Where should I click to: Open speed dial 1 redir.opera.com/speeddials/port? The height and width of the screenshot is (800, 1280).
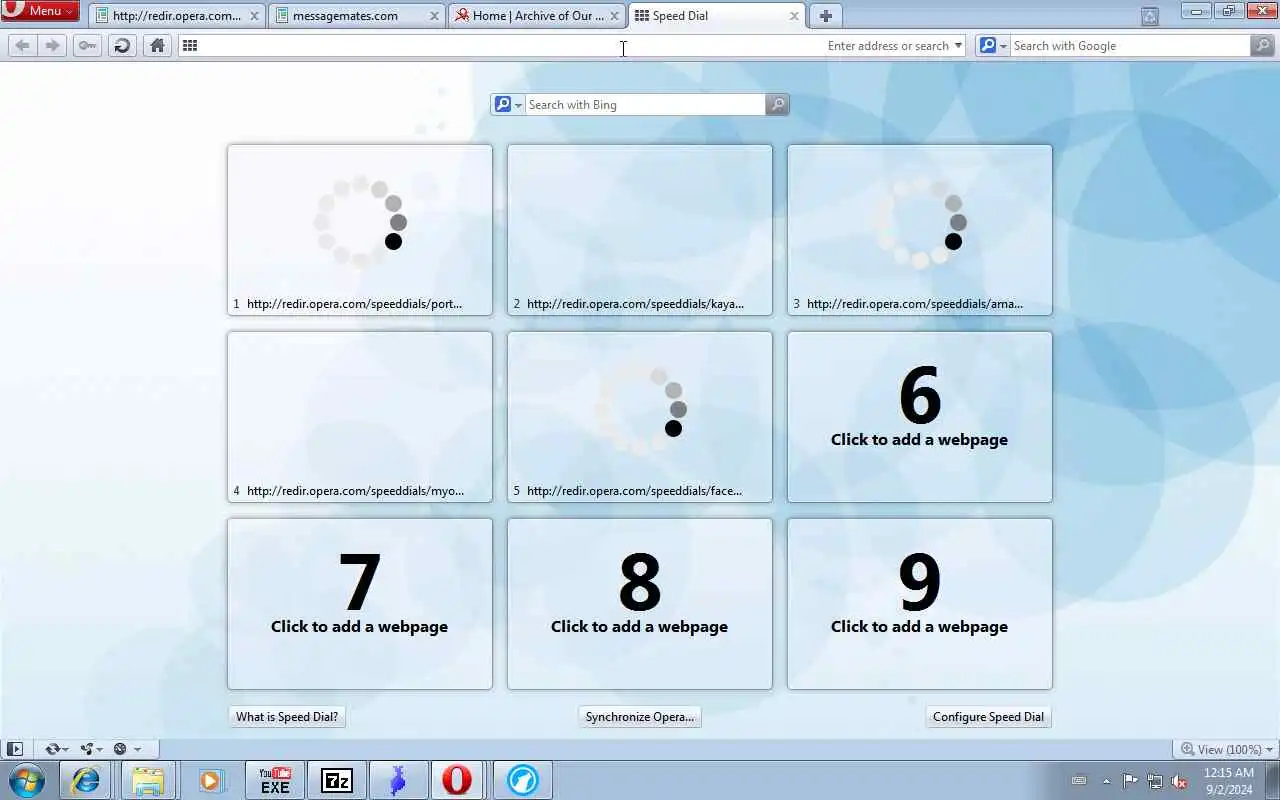[x=360, y=230]
